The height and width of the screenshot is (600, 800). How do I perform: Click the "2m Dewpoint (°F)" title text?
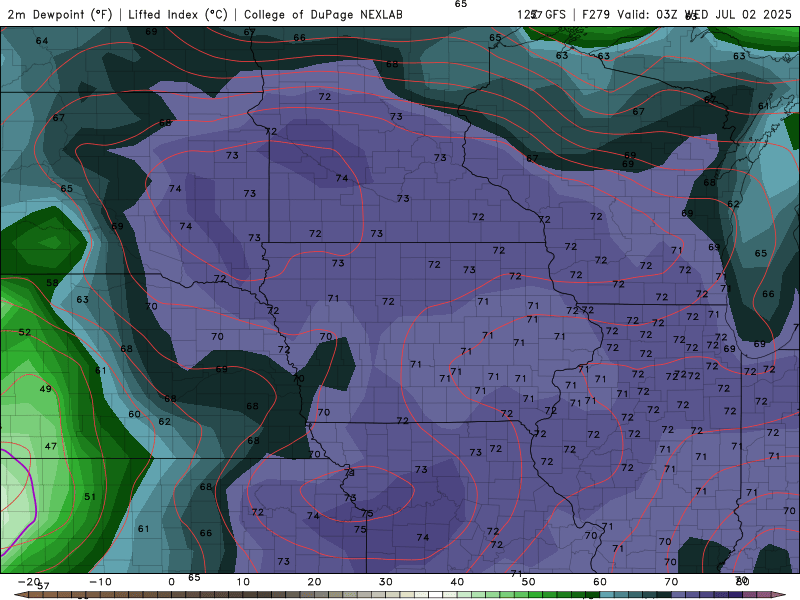coord(60,15)
